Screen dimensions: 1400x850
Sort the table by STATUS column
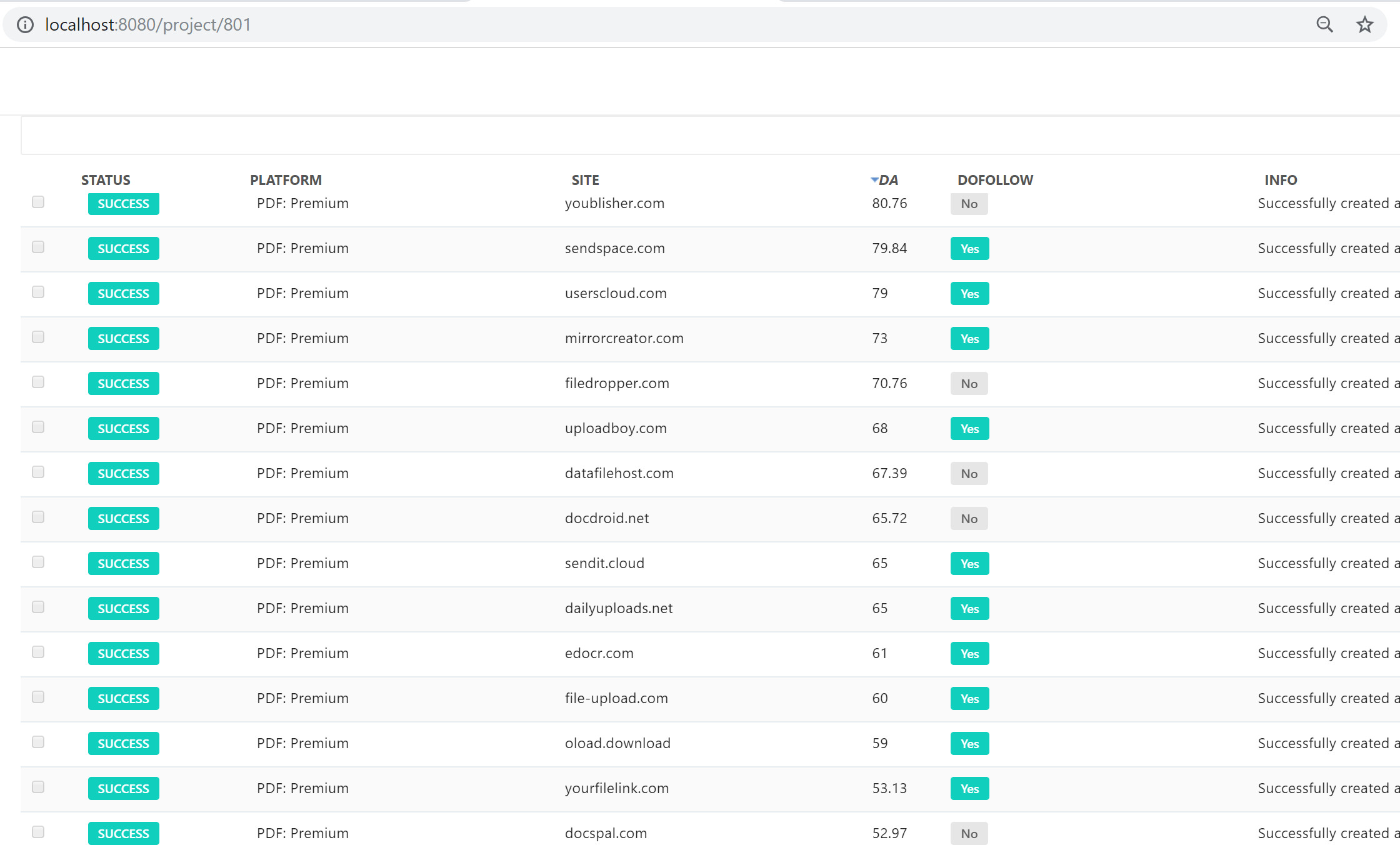(106, 180)
